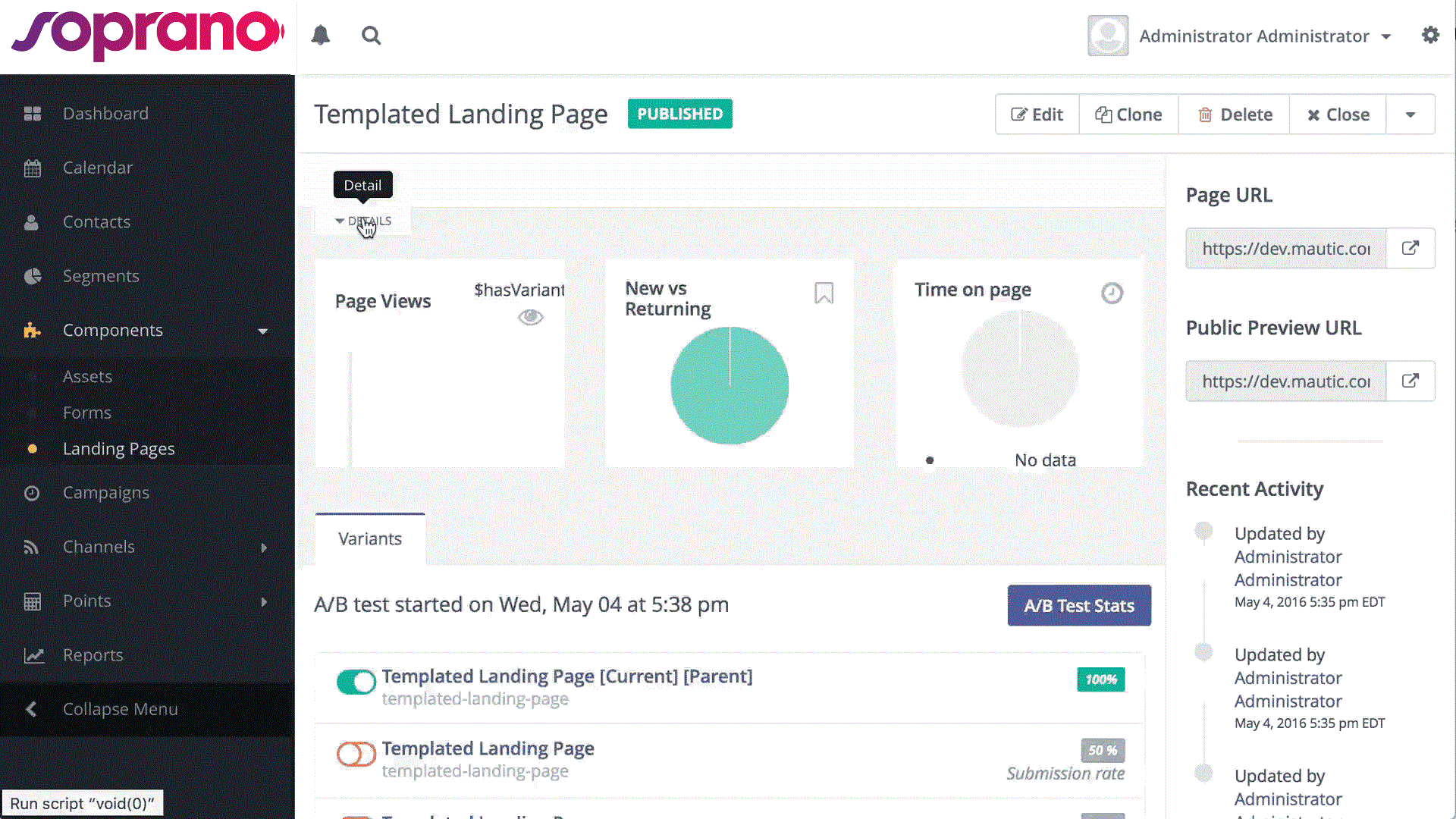The width and height of the screenshot is (1456, 819).
Task: Open the settings gear icon
Action: (x=1430, y=36)
